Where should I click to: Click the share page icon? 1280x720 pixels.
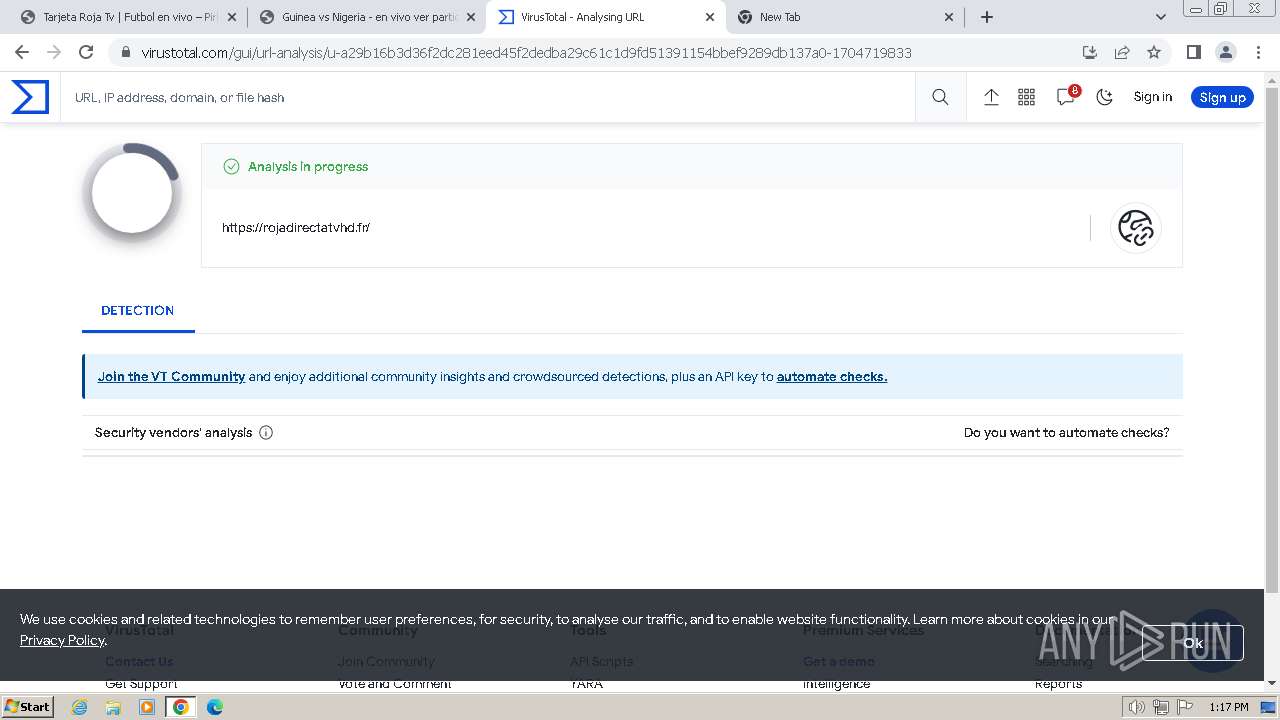click(1122, 52)
